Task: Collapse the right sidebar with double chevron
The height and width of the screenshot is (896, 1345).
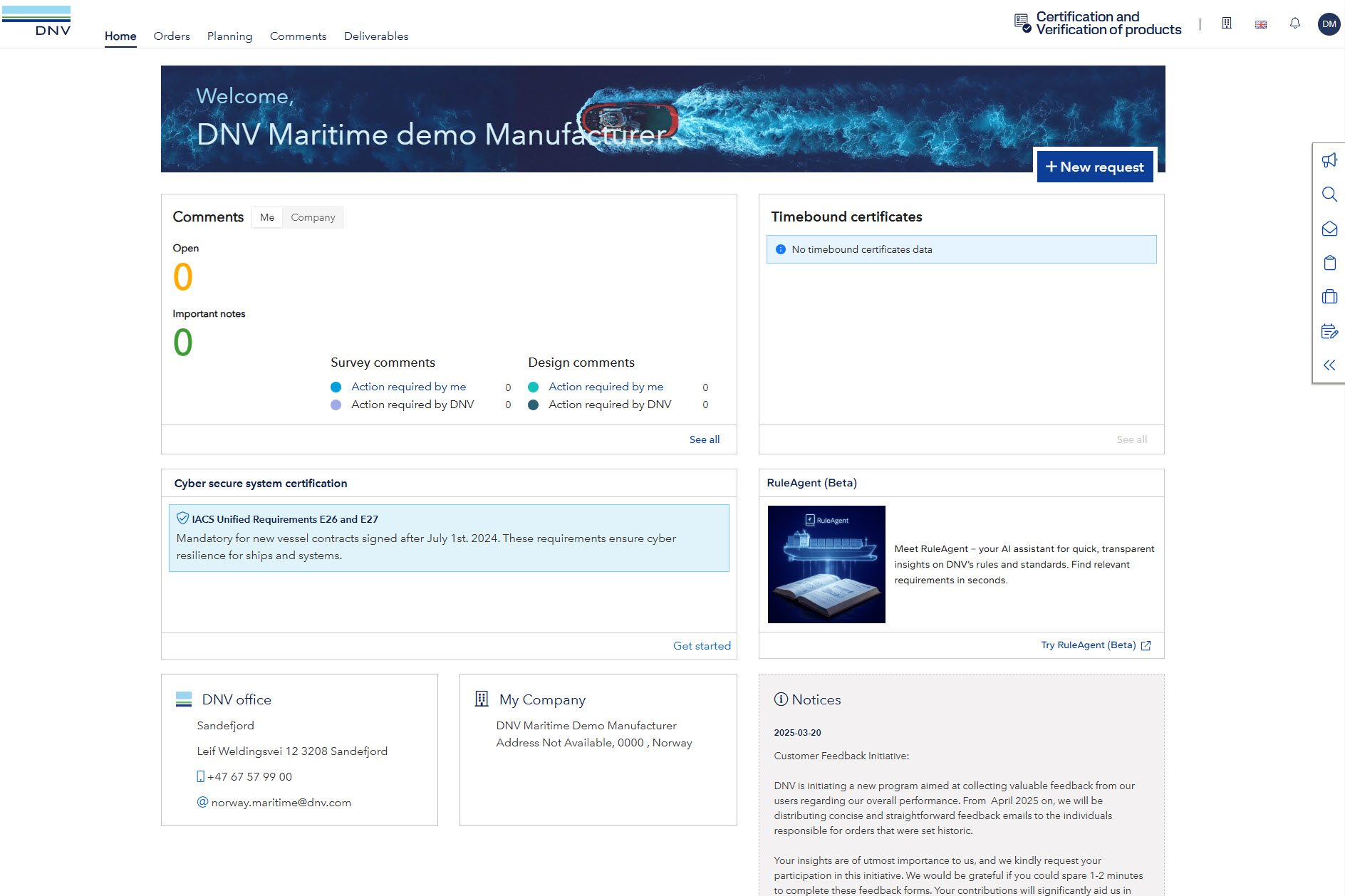Action: (1329, 365)
